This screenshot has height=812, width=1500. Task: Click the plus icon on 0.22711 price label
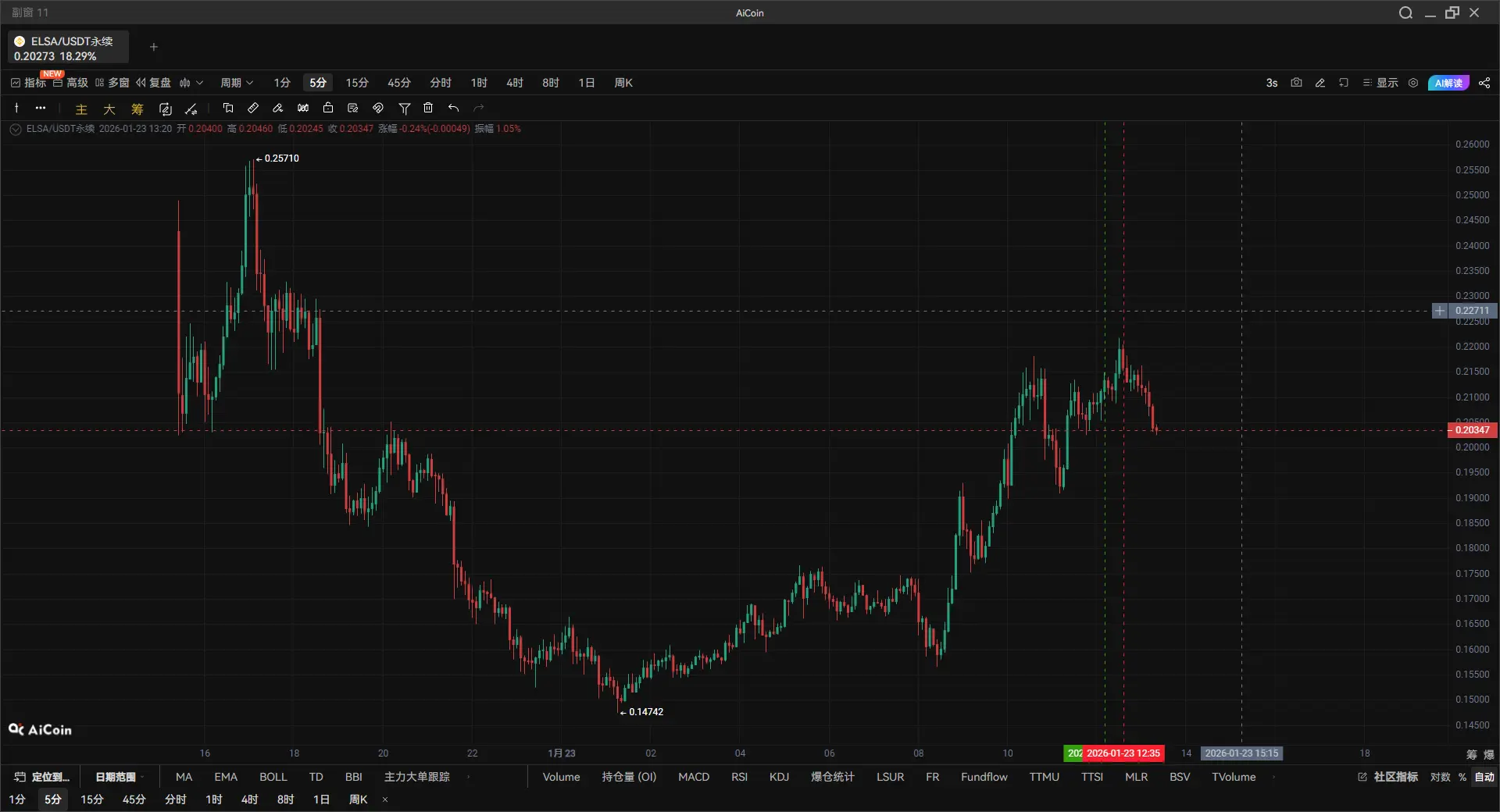pos(1440,311)
